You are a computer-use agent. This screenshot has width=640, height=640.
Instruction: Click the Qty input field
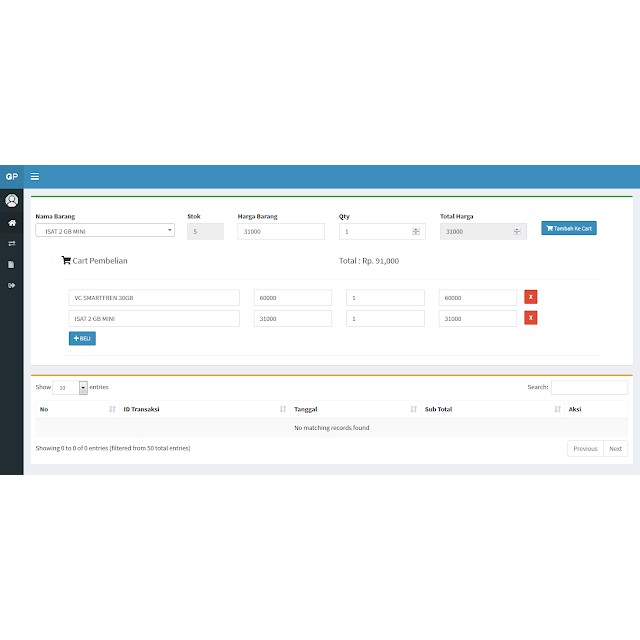(x=382, y=231)
